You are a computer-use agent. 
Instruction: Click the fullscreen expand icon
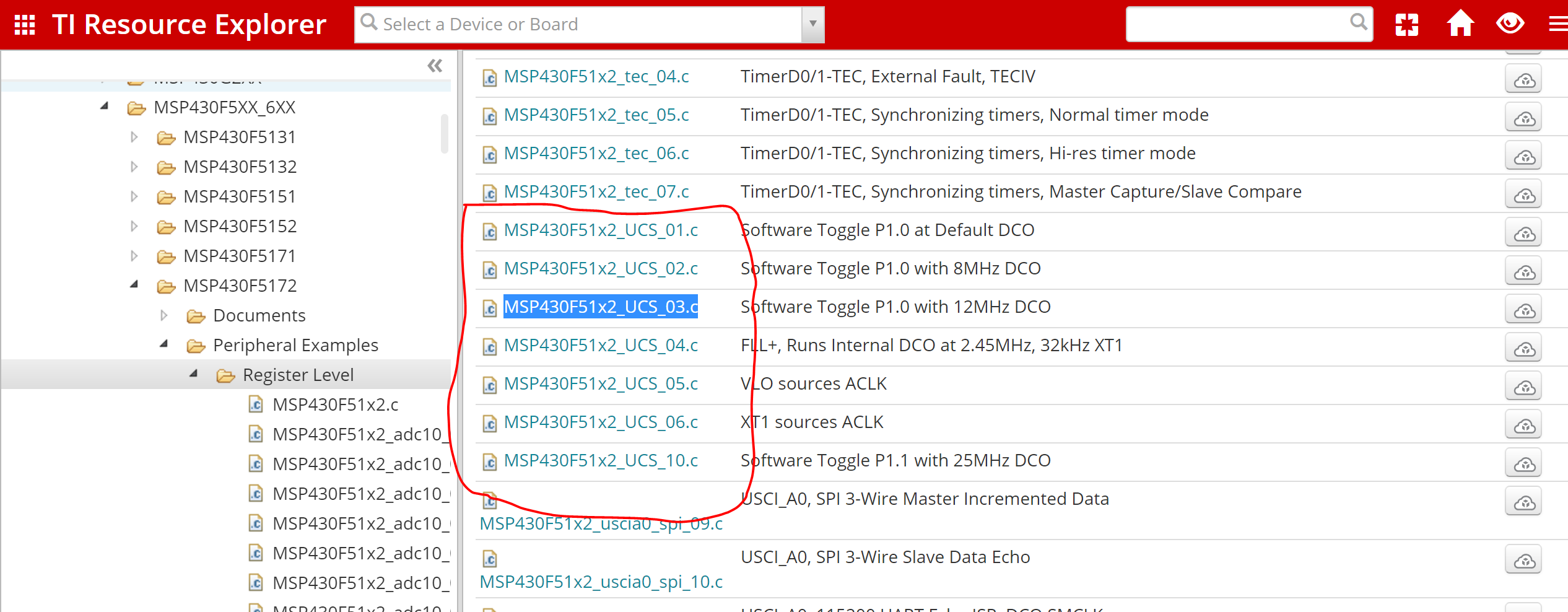1407,24
